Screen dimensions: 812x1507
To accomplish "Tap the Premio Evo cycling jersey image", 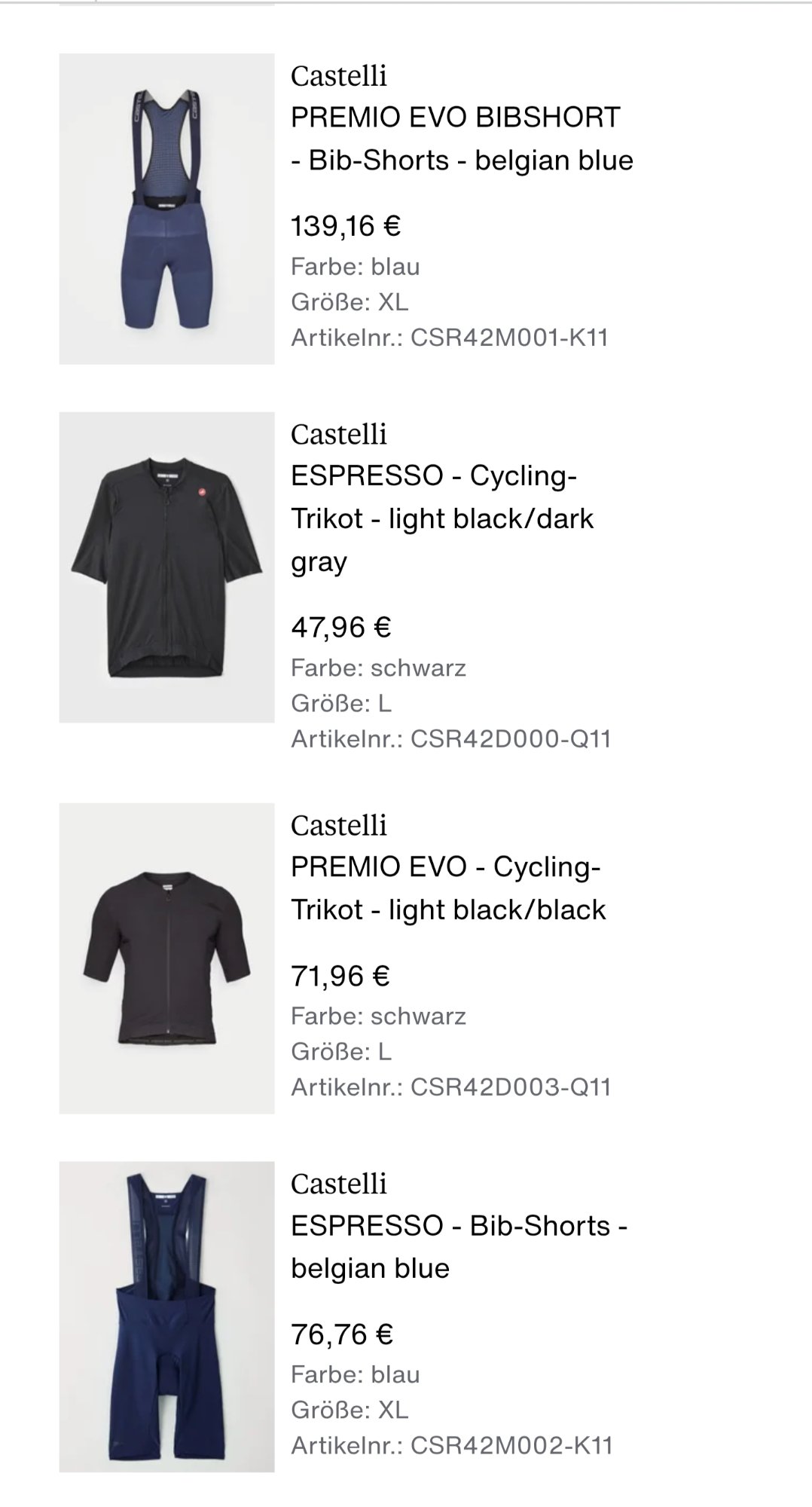I will pyautogui.click(x=166, y=958).
